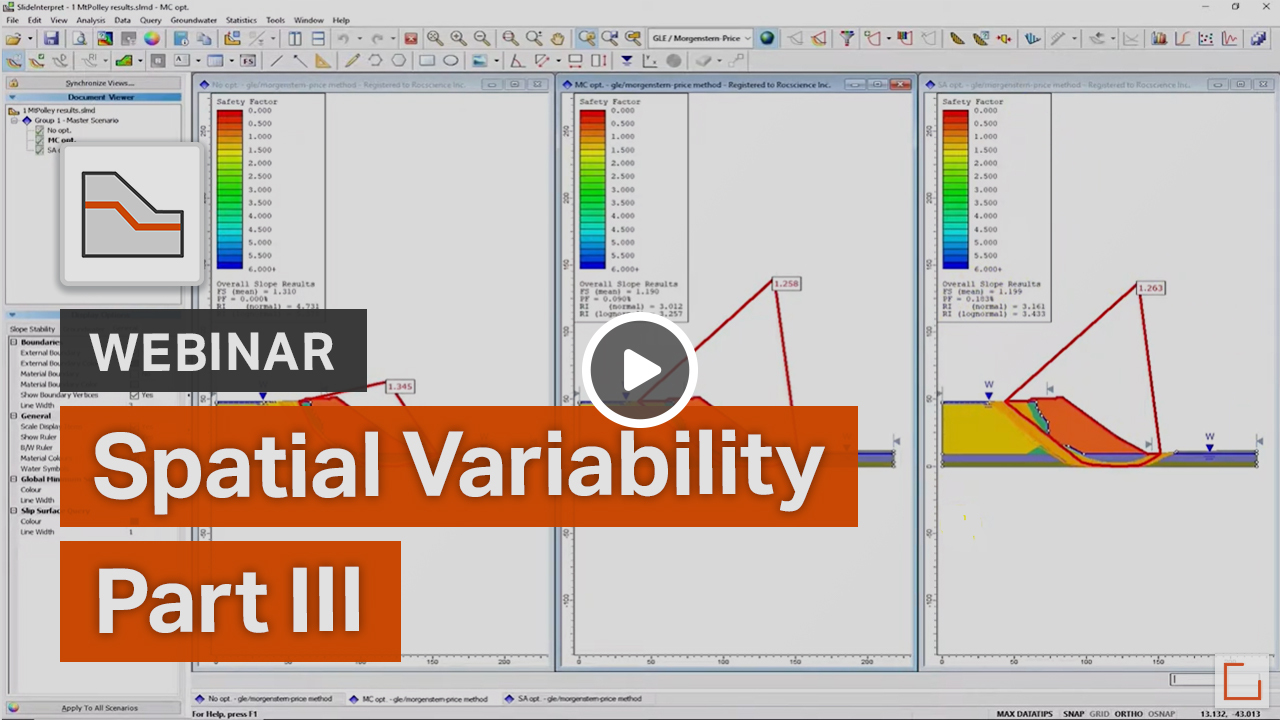Toggle ORTHO in the status bar
This screenshot has width=1280, height=720.
point(1128,713)
